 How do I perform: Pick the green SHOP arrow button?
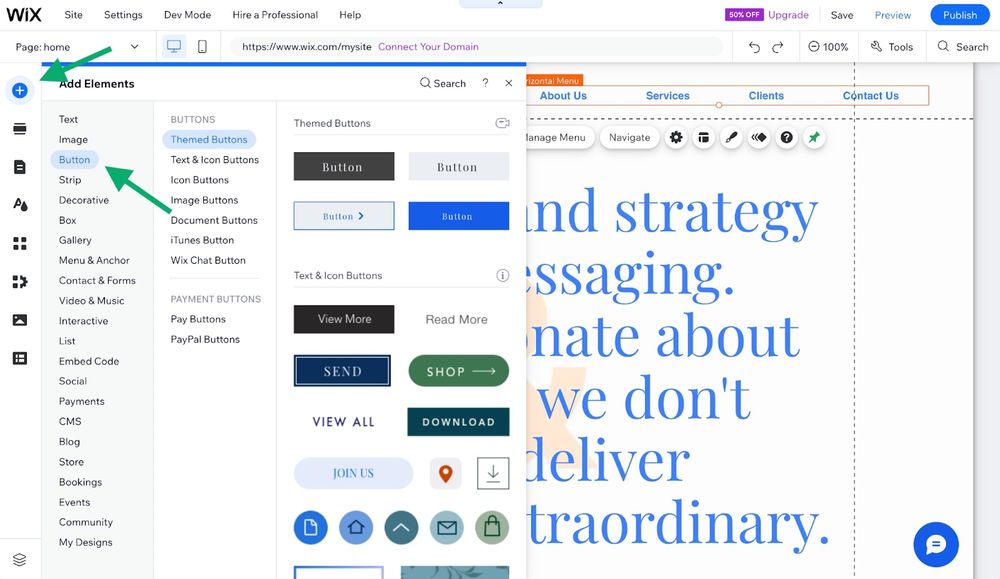(458, 371)
